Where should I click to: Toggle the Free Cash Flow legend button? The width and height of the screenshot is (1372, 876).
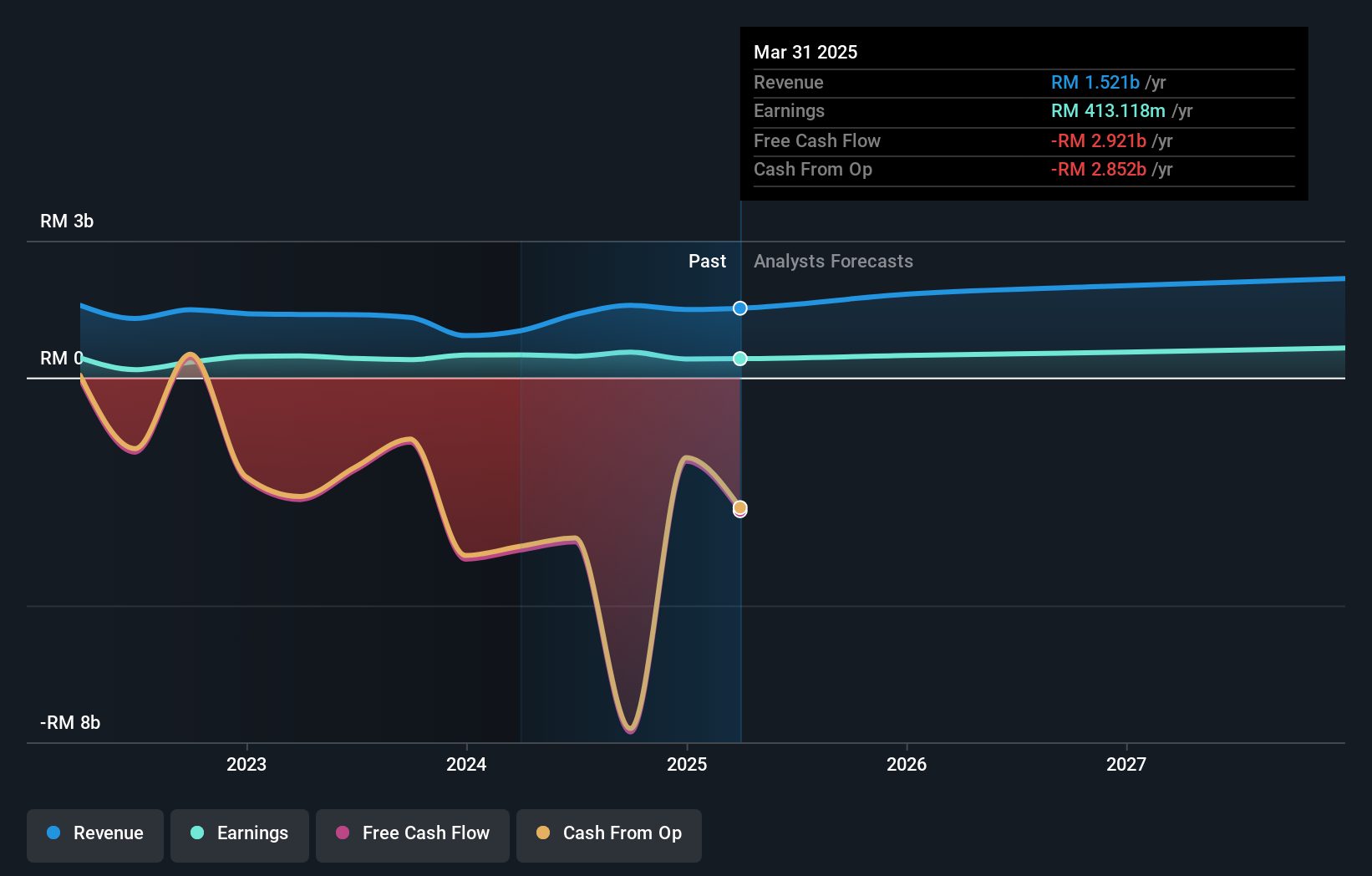pyautogui.click(x=413, y=835)
